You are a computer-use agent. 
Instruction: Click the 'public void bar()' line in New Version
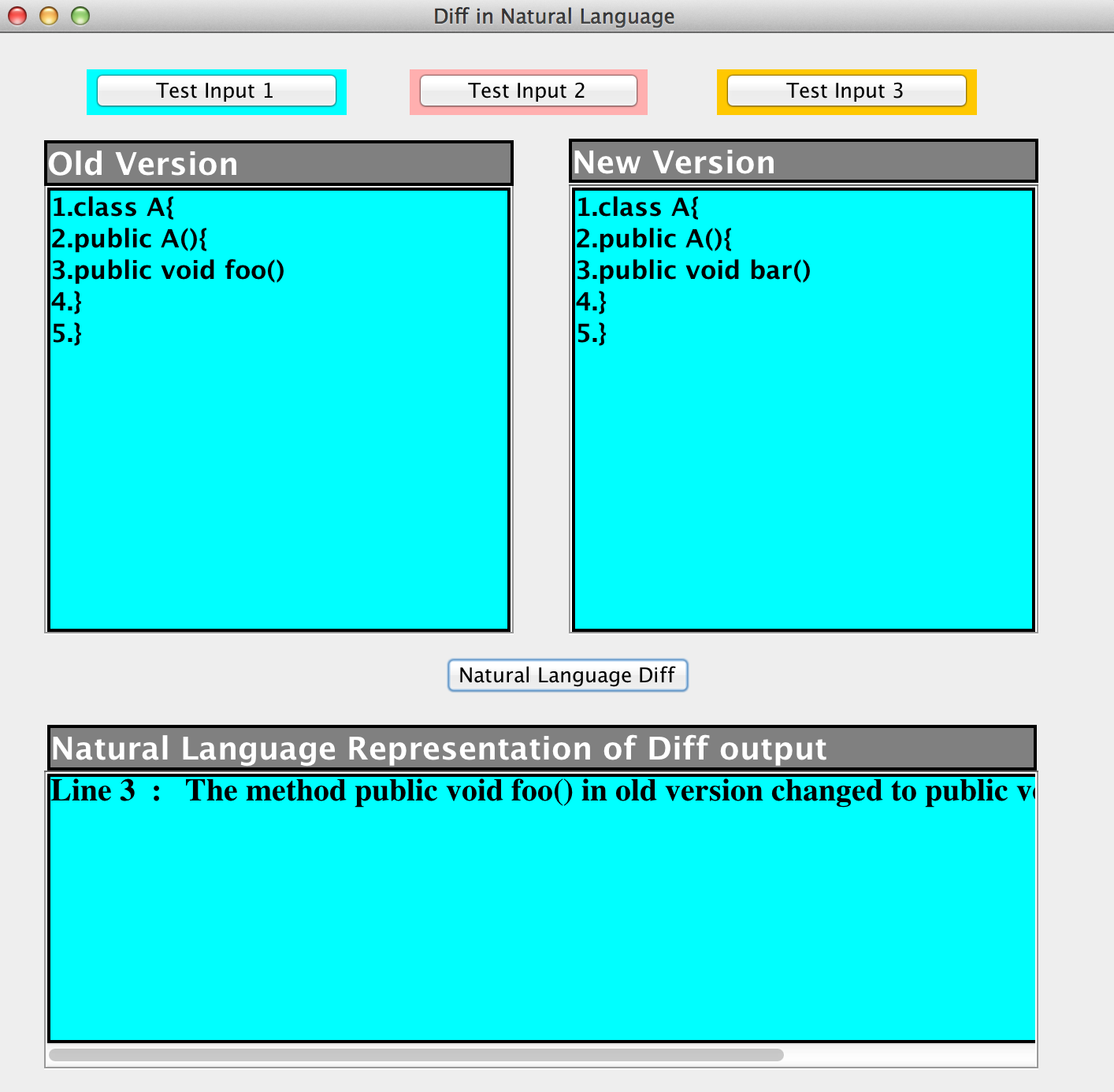[693, 270]
